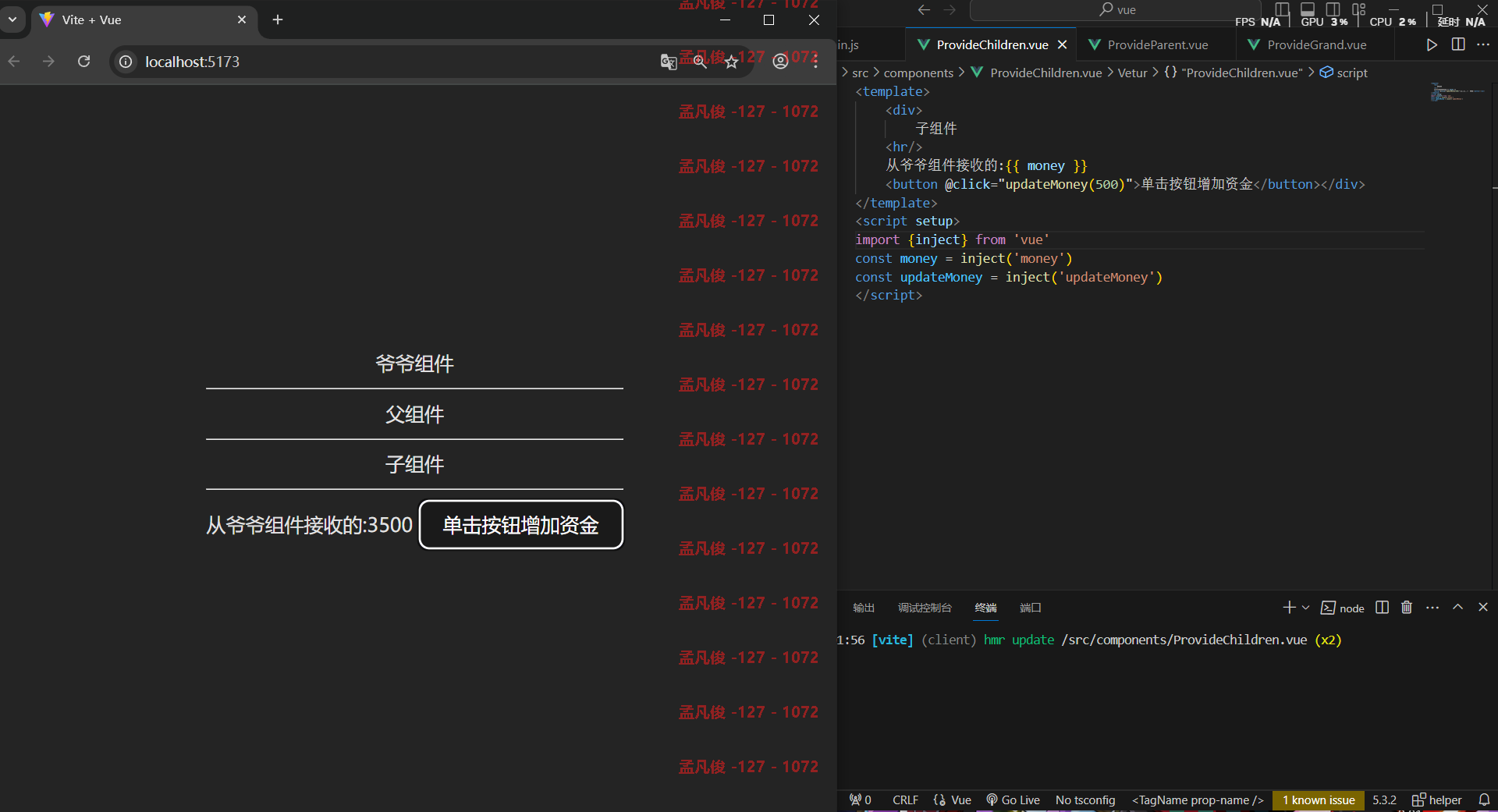Go forward in Chrome browser history

pos(49,62)
